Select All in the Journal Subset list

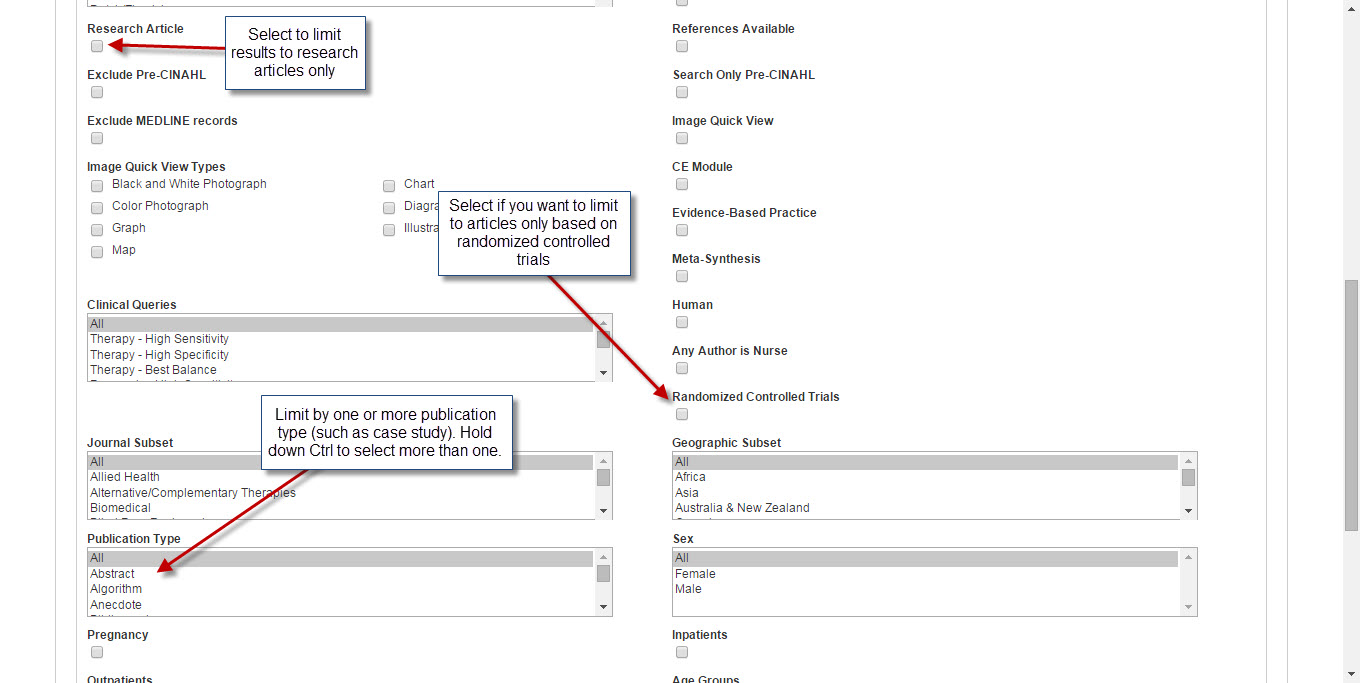coord(341,462)
